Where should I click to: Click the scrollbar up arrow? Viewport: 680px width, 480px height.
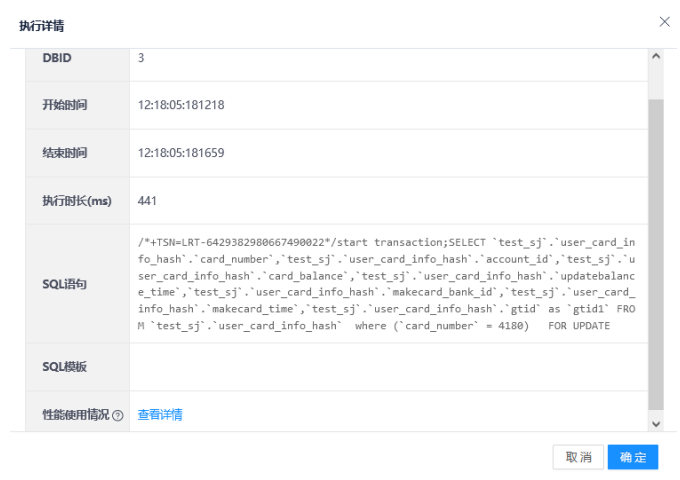tap(656, 56)
